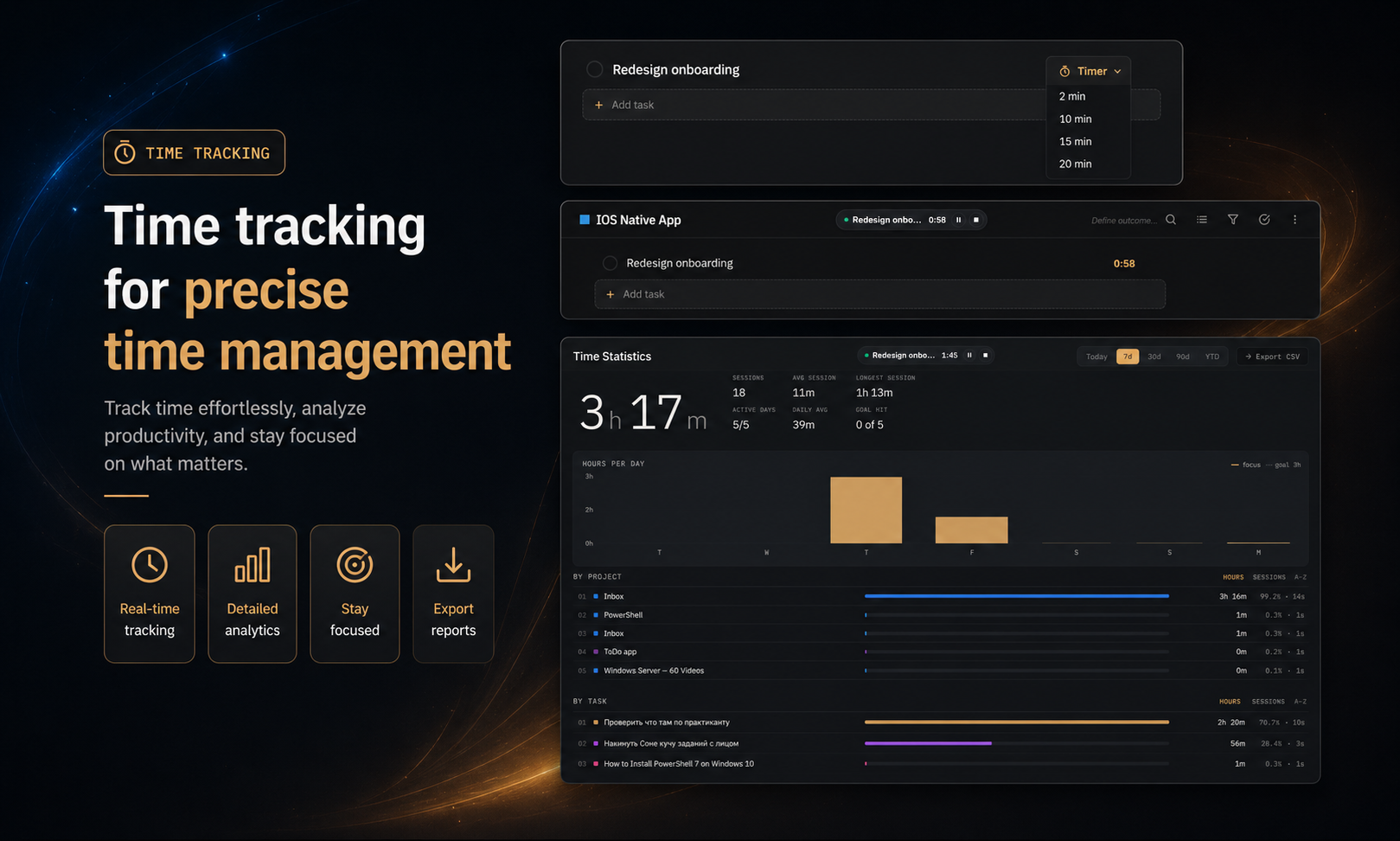Click the Add task field in IOS Native App
The height and width of the screenshot is (841, 1400).
879,294
